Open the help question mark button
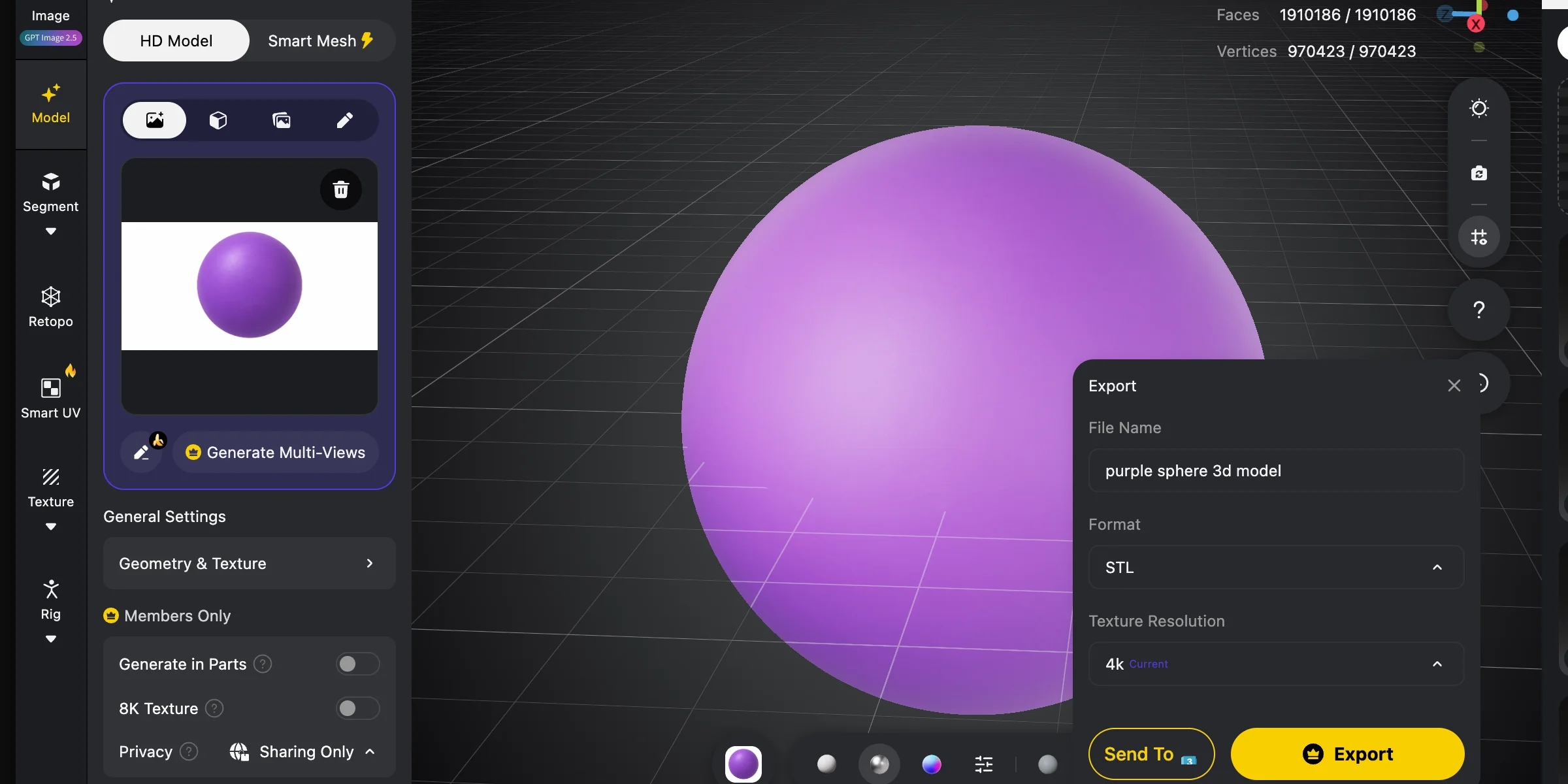The width and height of the screenshot is (1568, 784). click(1479, 310)
